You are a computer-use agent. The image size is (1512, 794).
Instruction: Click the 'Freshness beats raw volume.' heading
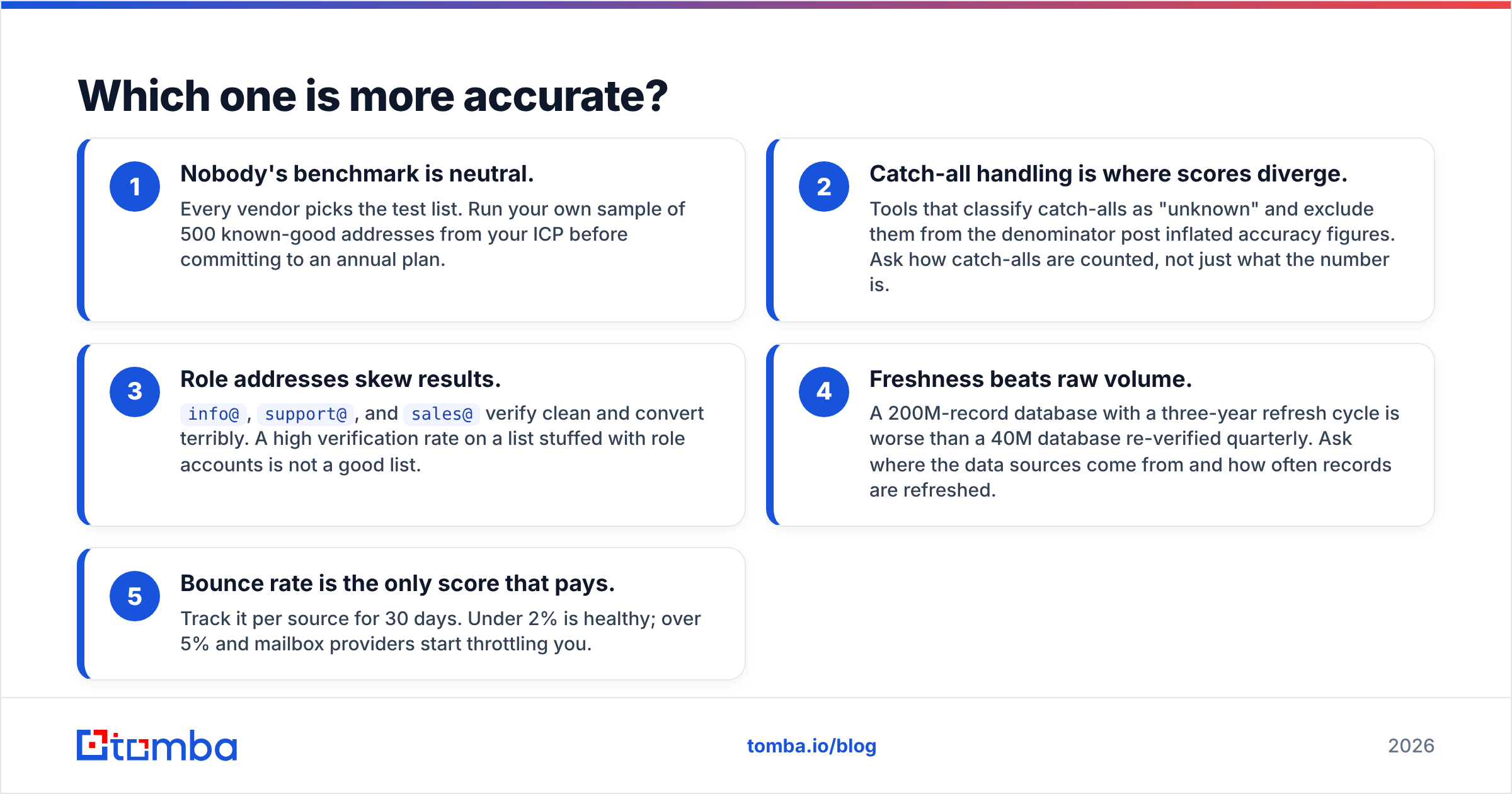1031,379
